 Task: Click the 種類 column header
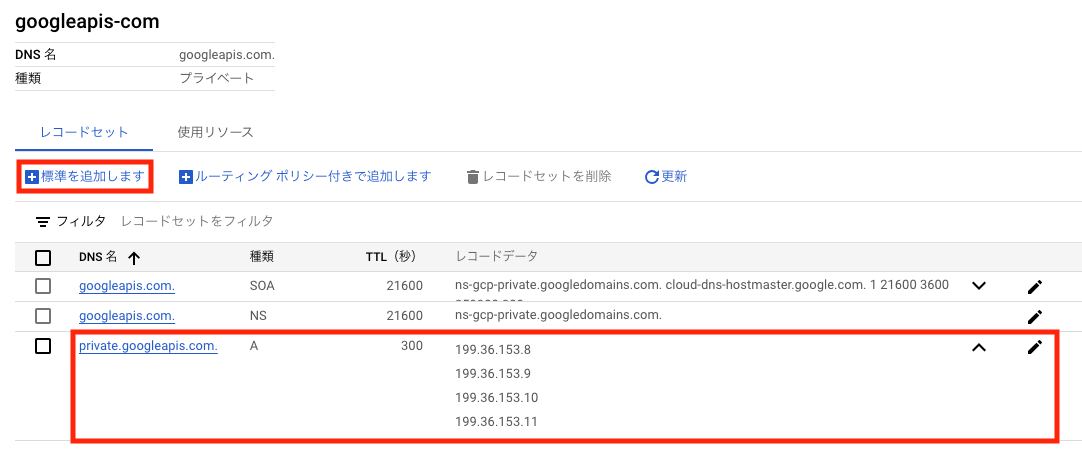pyautogui.click(x=262, y=257)
